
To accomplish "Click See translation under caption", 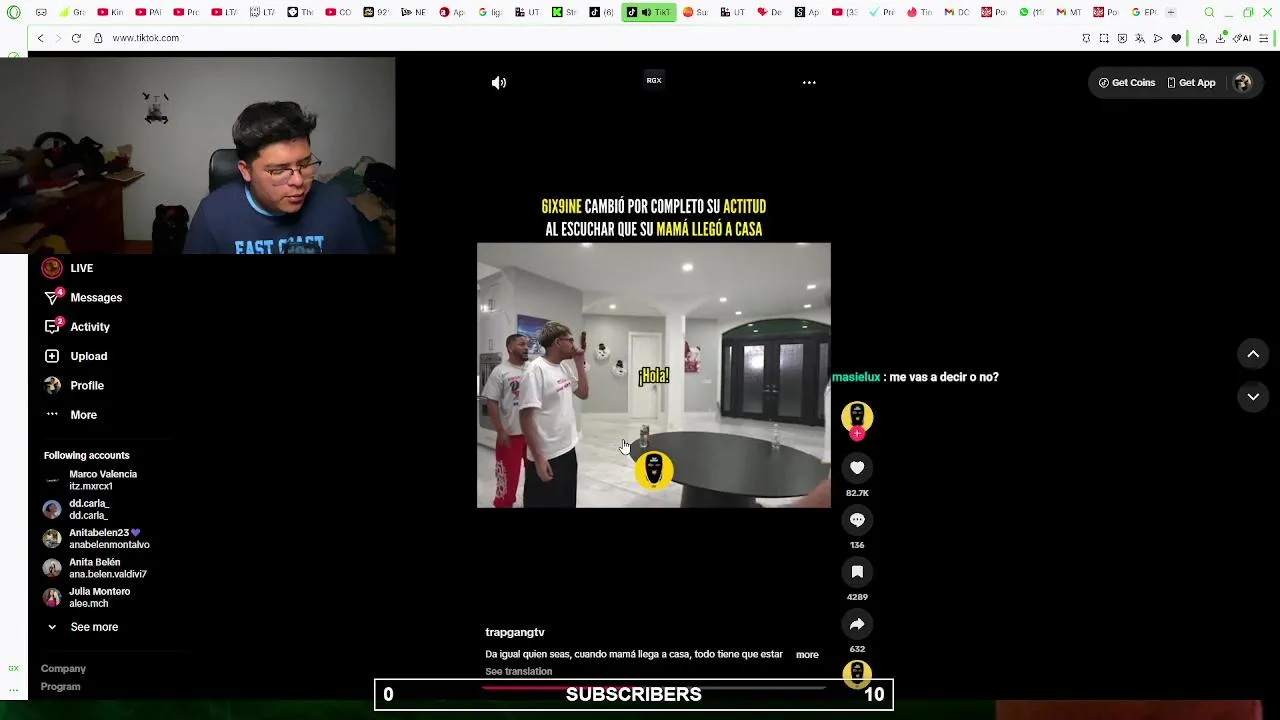I will (518, 672).
